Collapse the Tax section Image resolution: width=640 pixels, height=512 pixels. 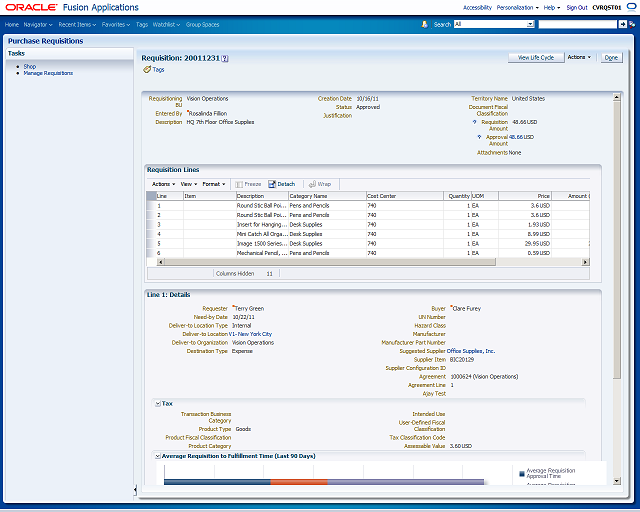pyautogui.click(x=158, y=404)
